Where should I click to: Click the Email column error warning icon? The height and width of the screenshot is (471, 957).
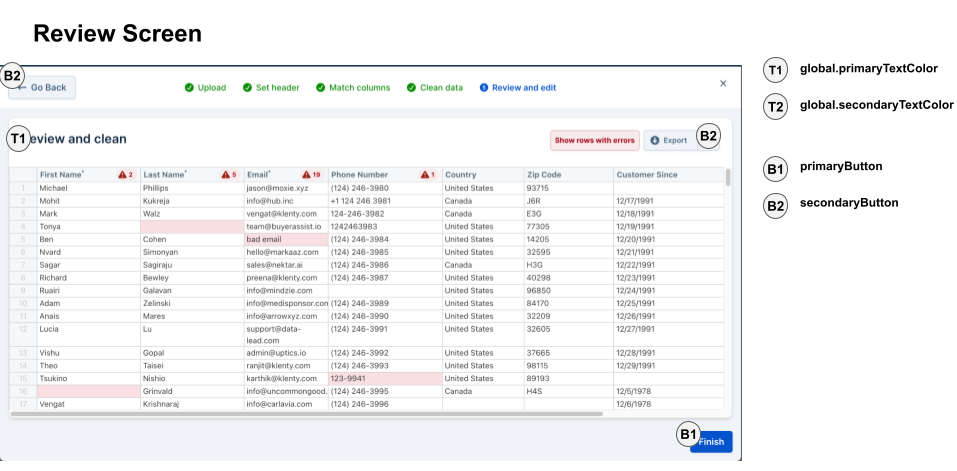pos(306,175)
